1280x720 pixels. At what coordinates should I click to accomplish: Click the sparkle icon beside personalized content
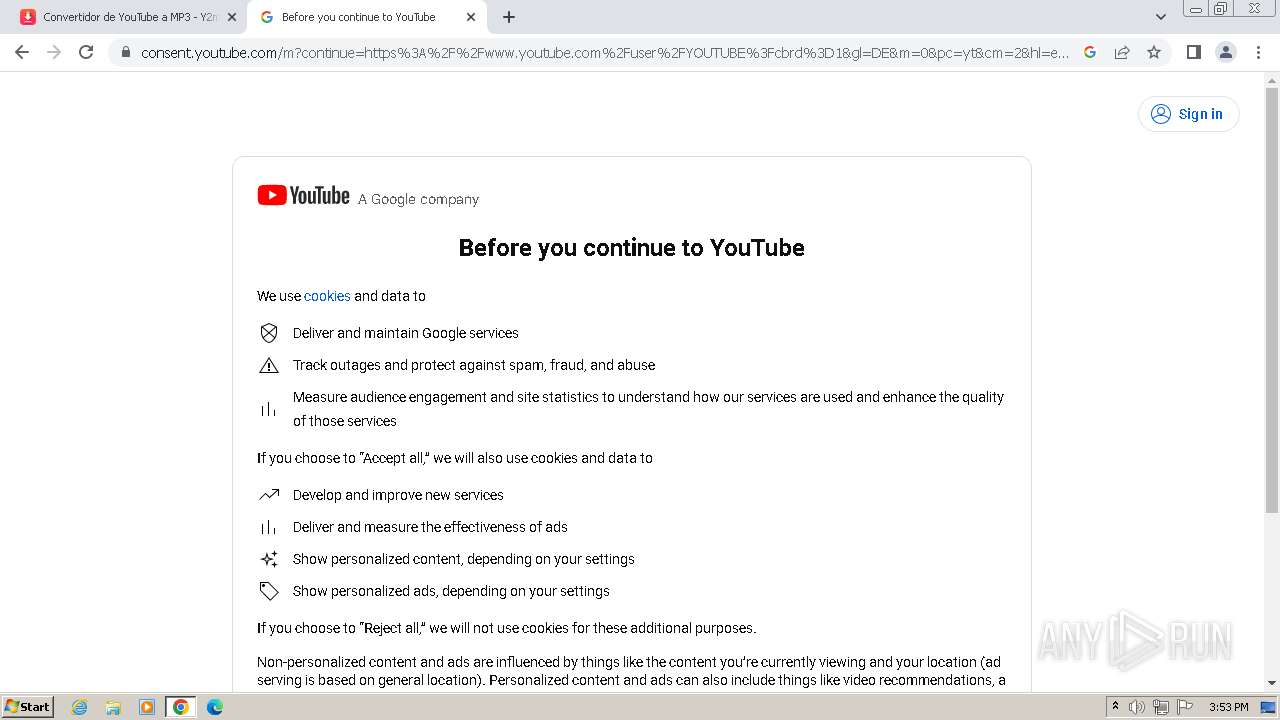click(269, 559)
